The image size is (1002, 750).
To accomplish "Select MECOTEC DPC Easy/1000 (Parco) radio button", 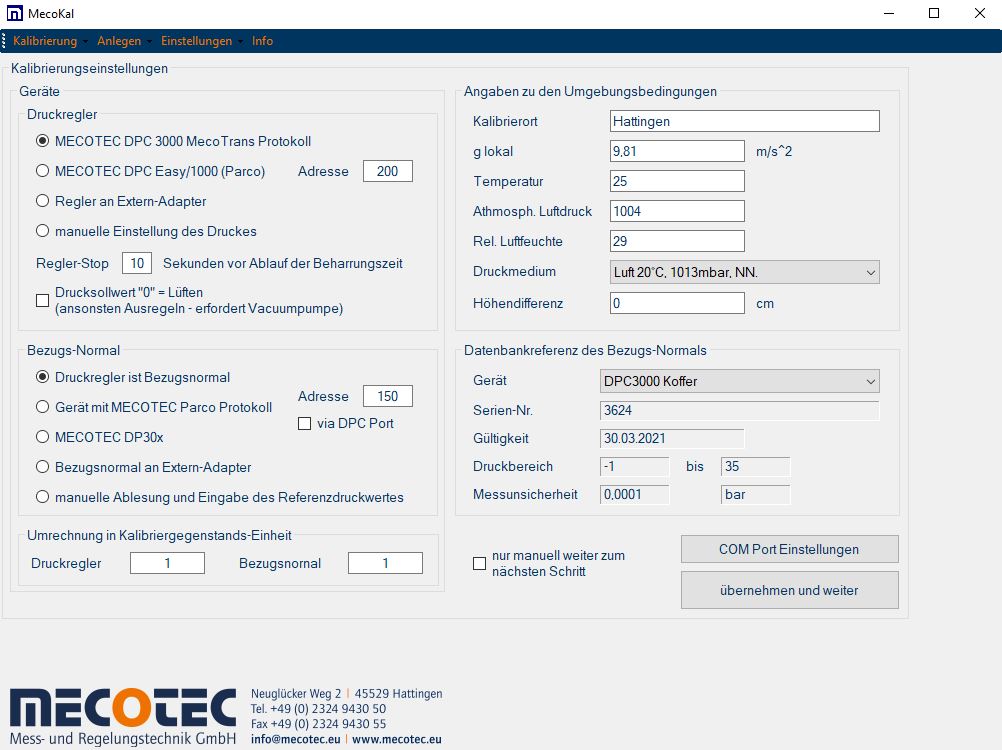I will [x=42, y=171].
